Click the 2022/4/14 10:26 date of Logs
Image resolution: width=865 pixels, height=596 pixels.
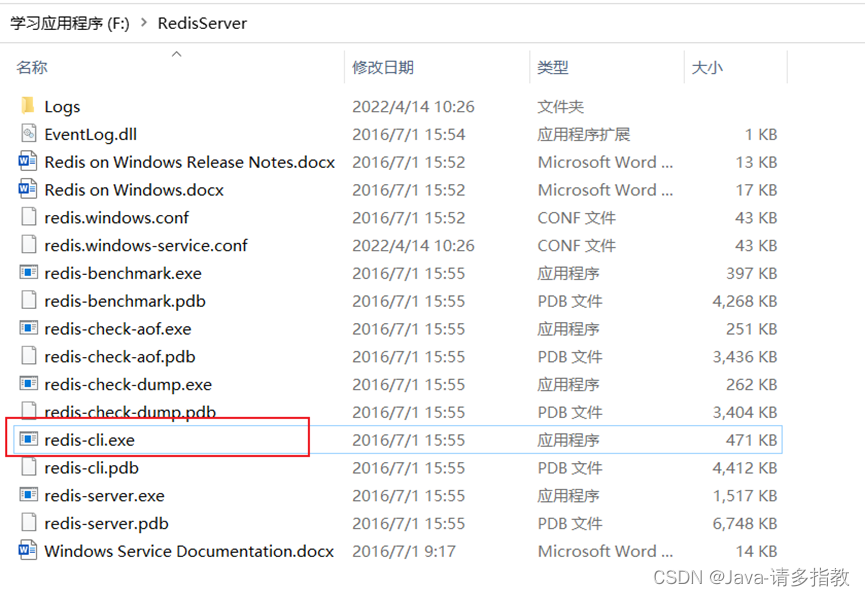pyautogui.click(x=413, y=107)
